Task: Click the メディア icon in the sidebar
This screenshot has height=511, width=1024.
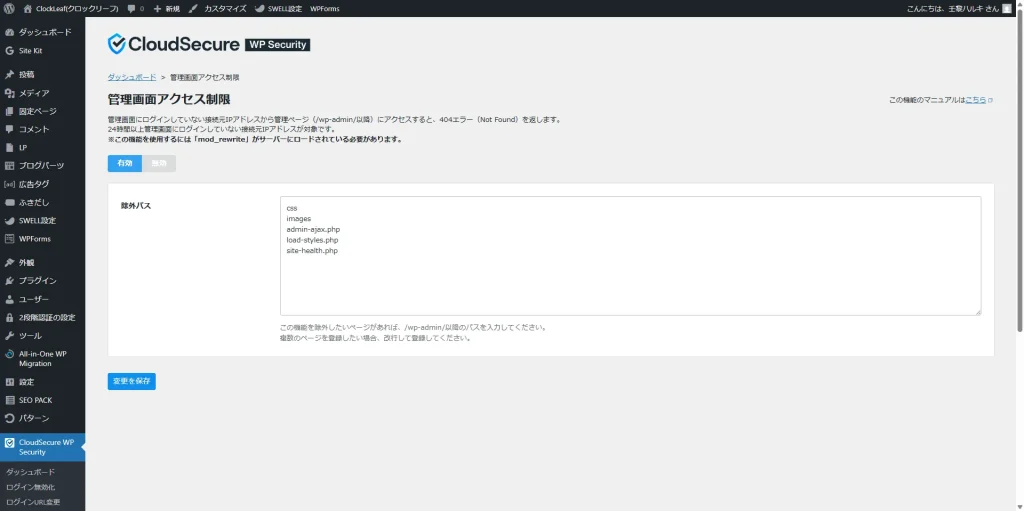Action: pos(9,93)
